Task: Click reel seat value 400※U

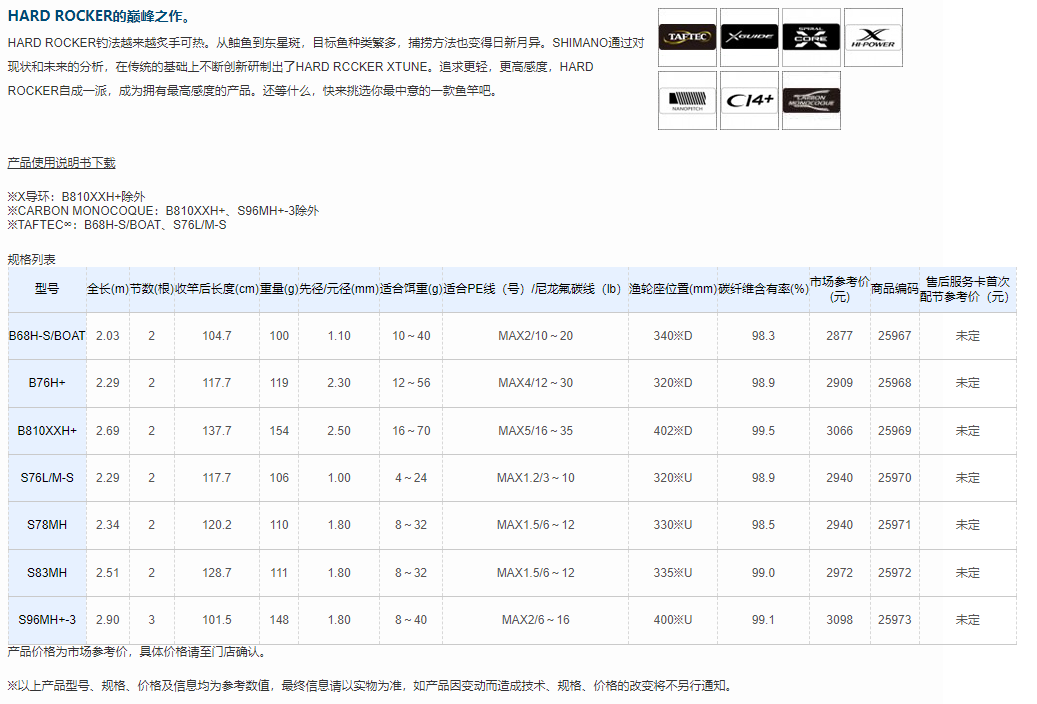Action: tap(673, 620)
